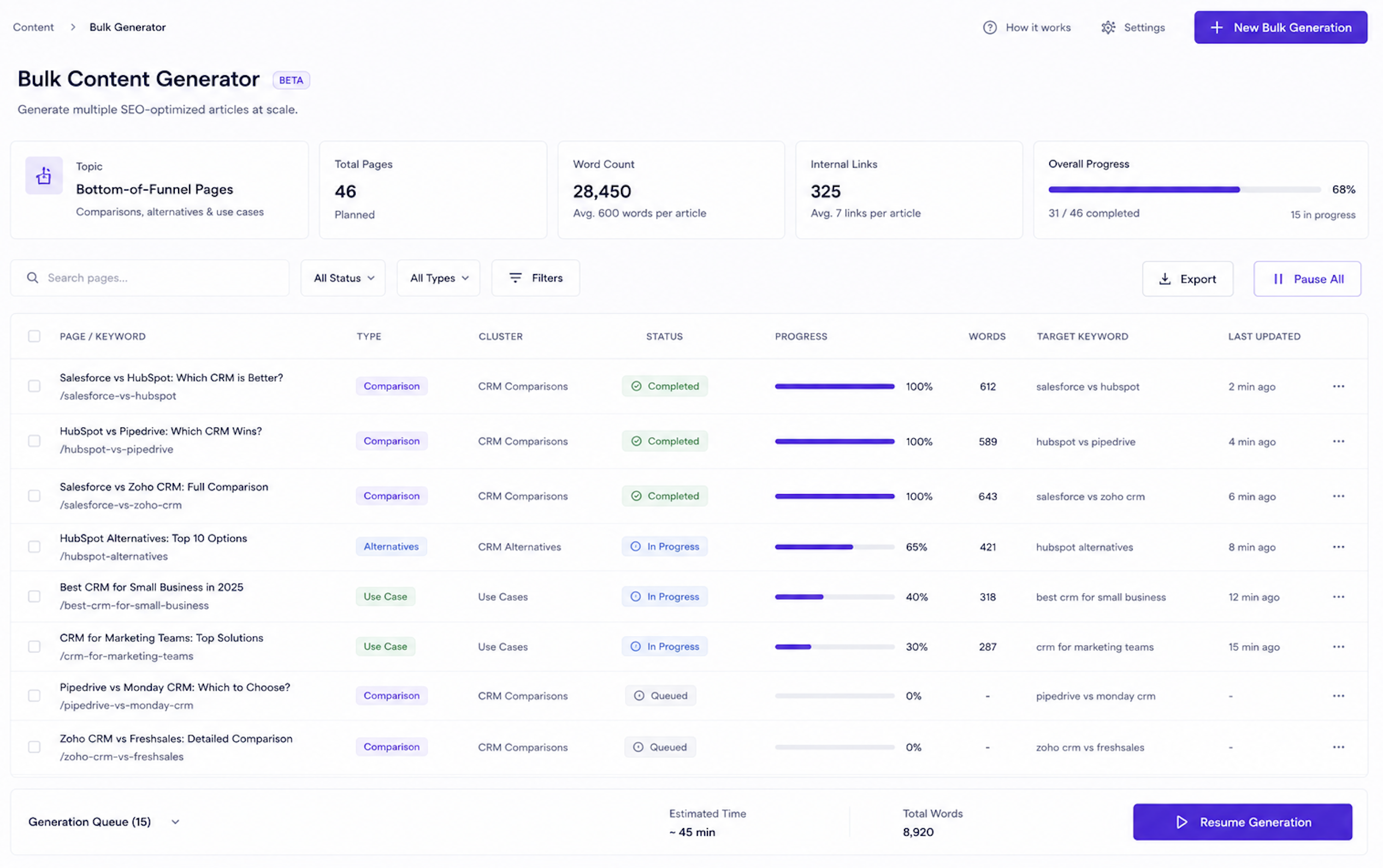Click the play icon in Resume Generation
The height and width of the screenshot is (868, 1383).
point(1181,822)
